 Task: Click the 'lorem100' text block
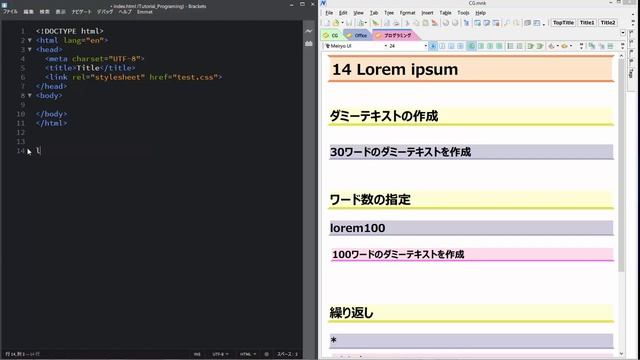pyautogui.click(x=358, y=228)
